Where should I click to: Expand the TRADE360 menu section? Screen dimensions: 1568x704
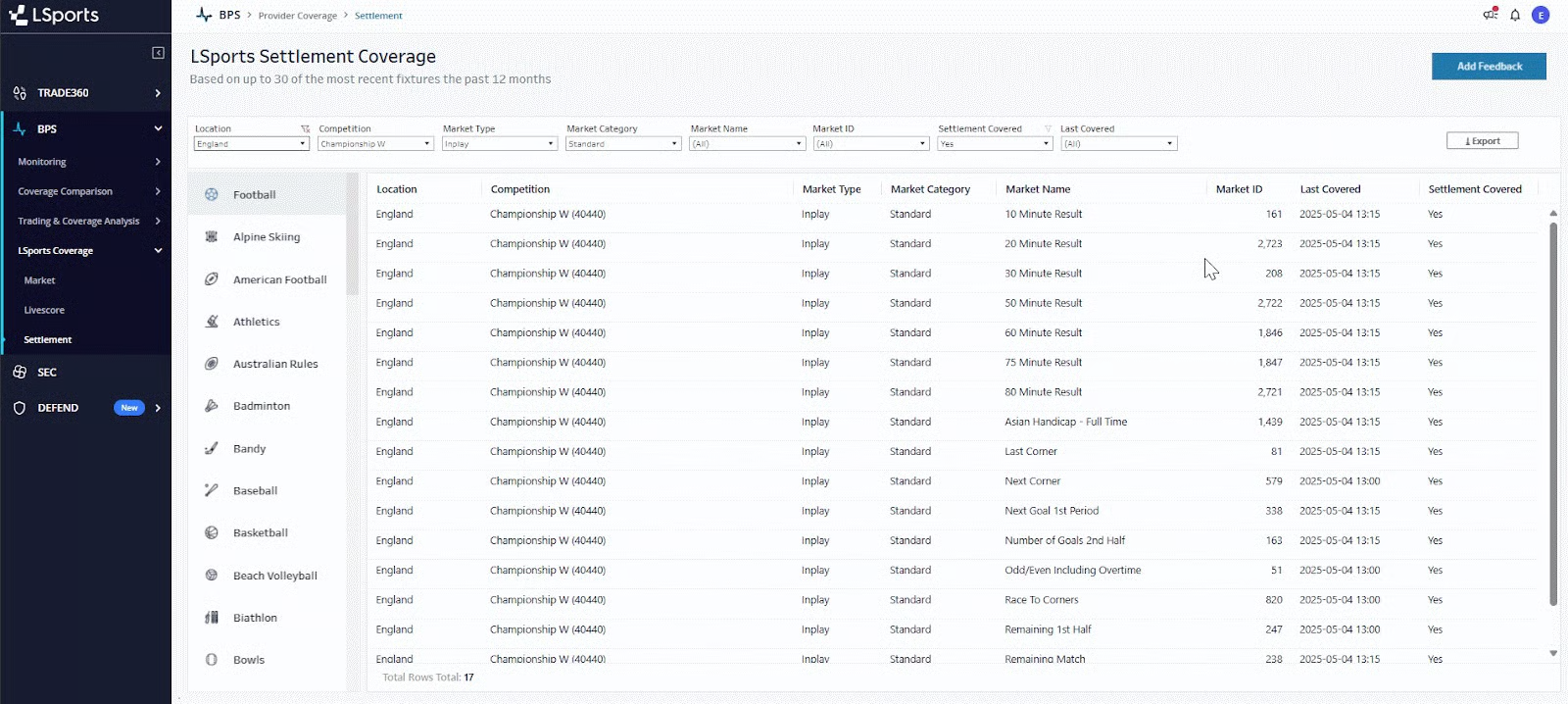pos(86,93)
